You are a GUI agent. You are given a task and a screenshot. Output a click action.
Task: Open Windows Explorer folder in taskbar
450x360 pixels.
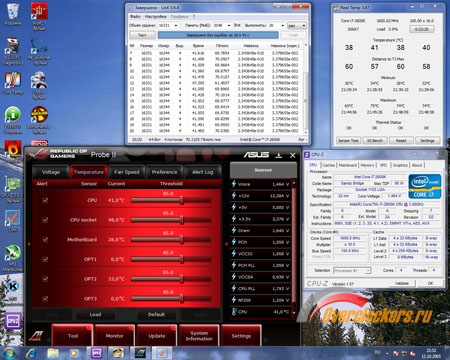coord(53,353)
